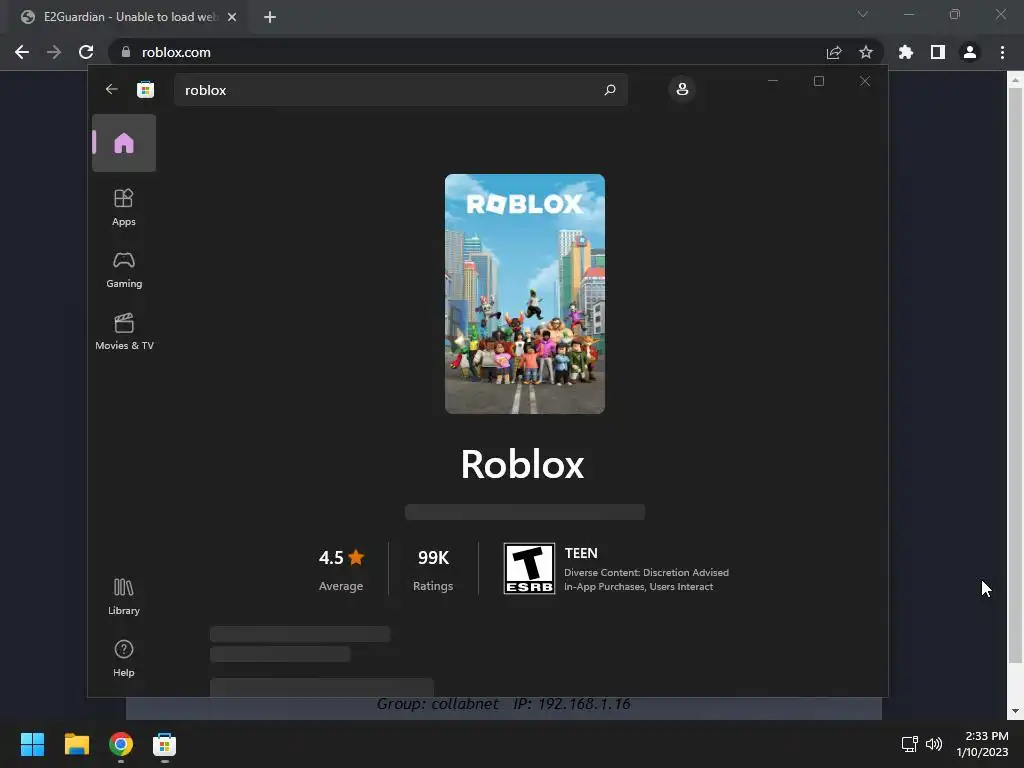The height and width of the screenshot is (768, 1024).
Task: Open volume icon in system tray
Action: 934,744
